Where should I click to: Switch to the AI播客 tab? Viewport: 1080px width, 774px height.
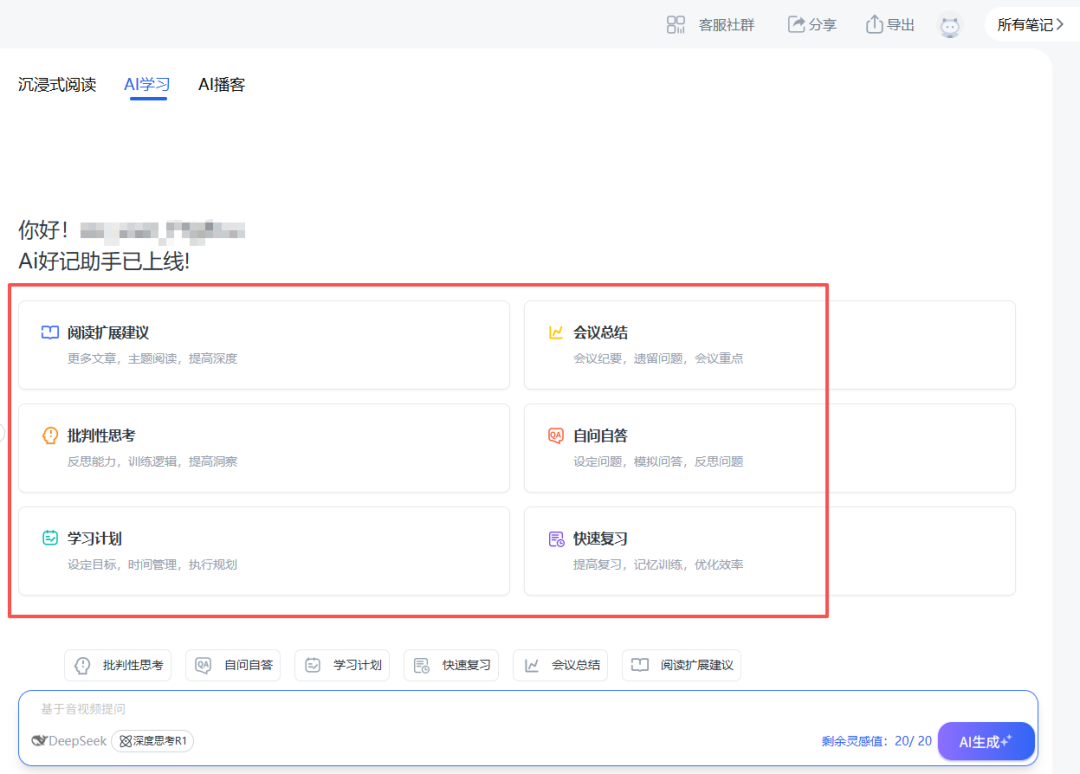[221, 85]
